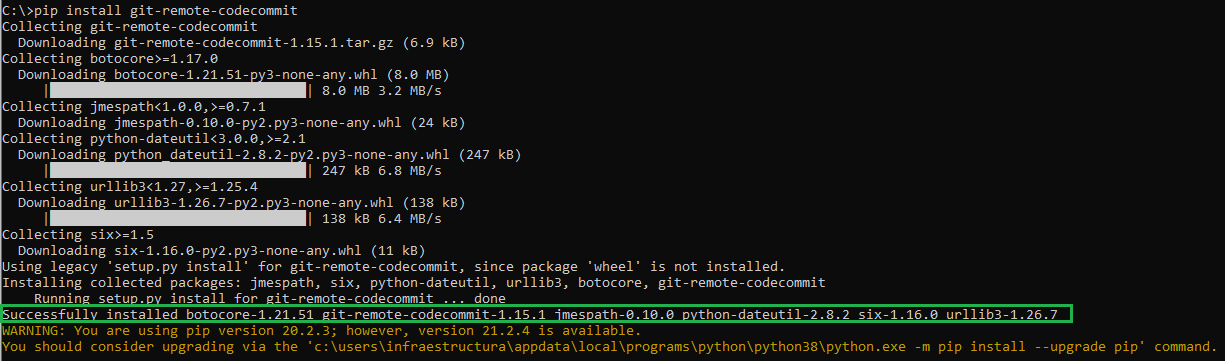Click the six-1.16.0 wheel download line
The height and width of the screenshot is (361, 1225).
tap(222, 250)
